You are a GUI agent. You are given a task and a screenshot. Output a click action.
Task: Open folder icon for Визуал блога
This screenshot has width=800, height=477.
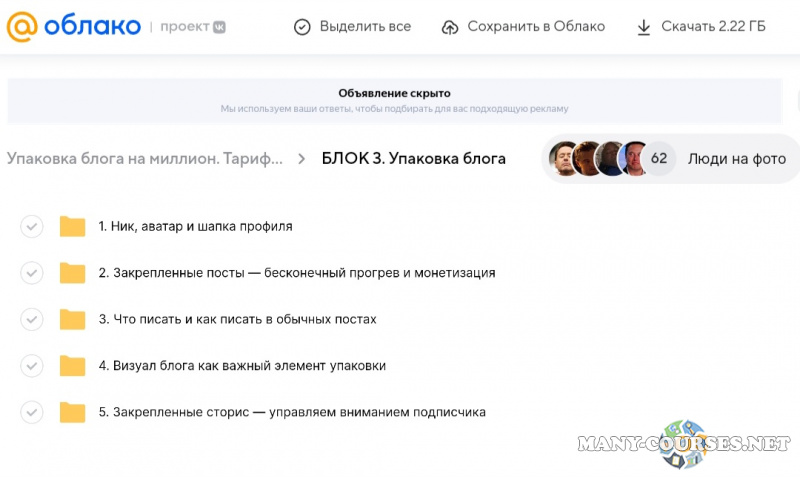[x=72, y=366]
